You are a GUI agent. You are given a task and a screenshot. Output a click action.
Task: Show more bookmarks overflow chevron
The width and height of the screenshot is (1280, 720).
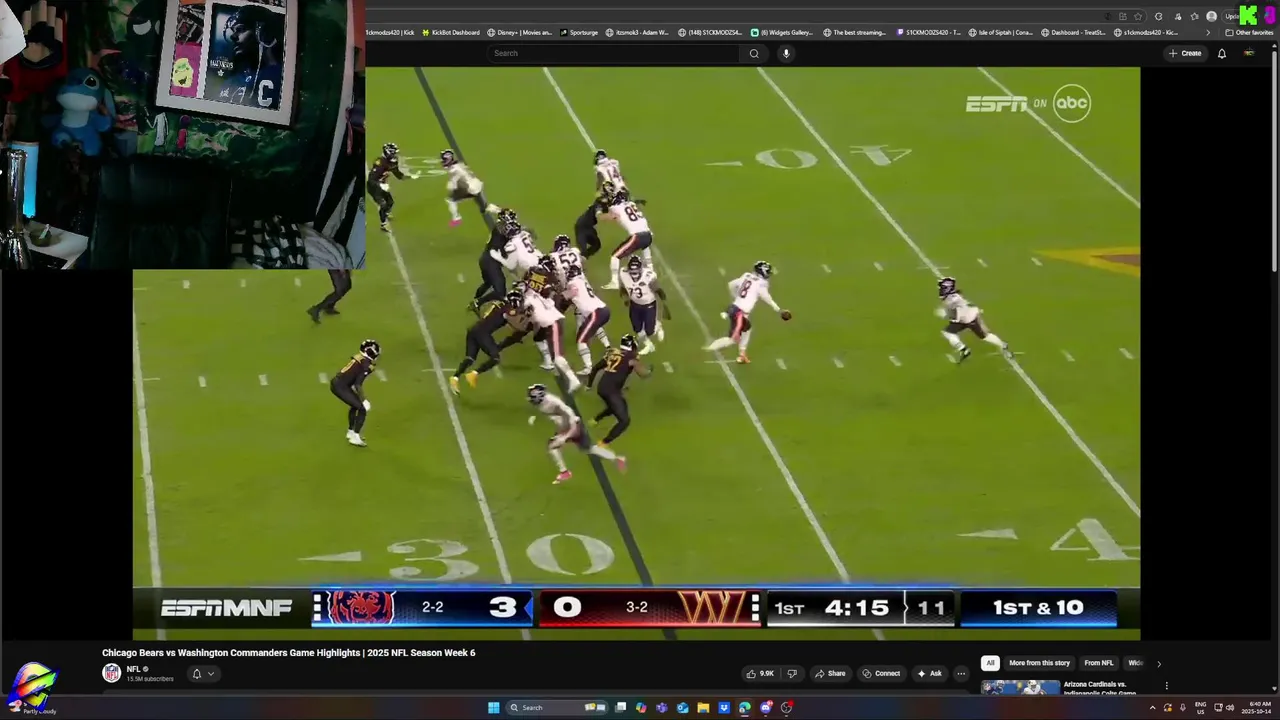(x=1208, y=32)
